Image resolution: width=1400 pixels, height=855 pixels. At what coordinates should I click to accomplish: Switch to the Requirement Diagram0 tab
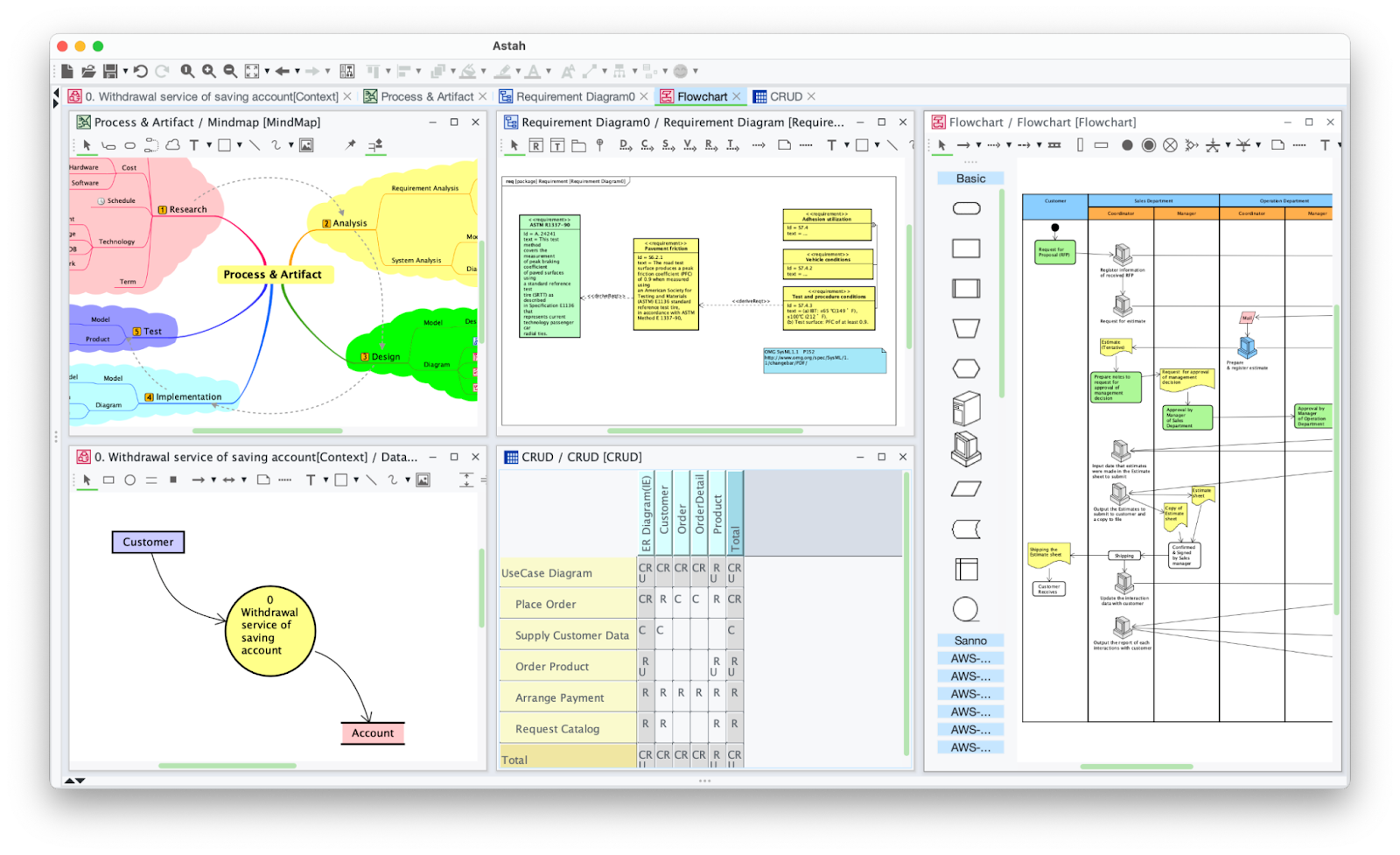coord(576,96)
